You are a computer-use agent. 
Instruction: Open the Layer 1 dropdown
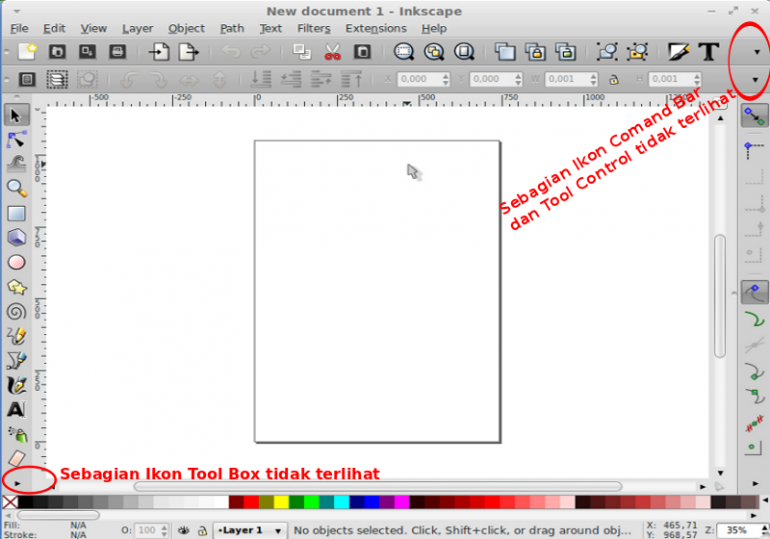click(x=250, y=530)
